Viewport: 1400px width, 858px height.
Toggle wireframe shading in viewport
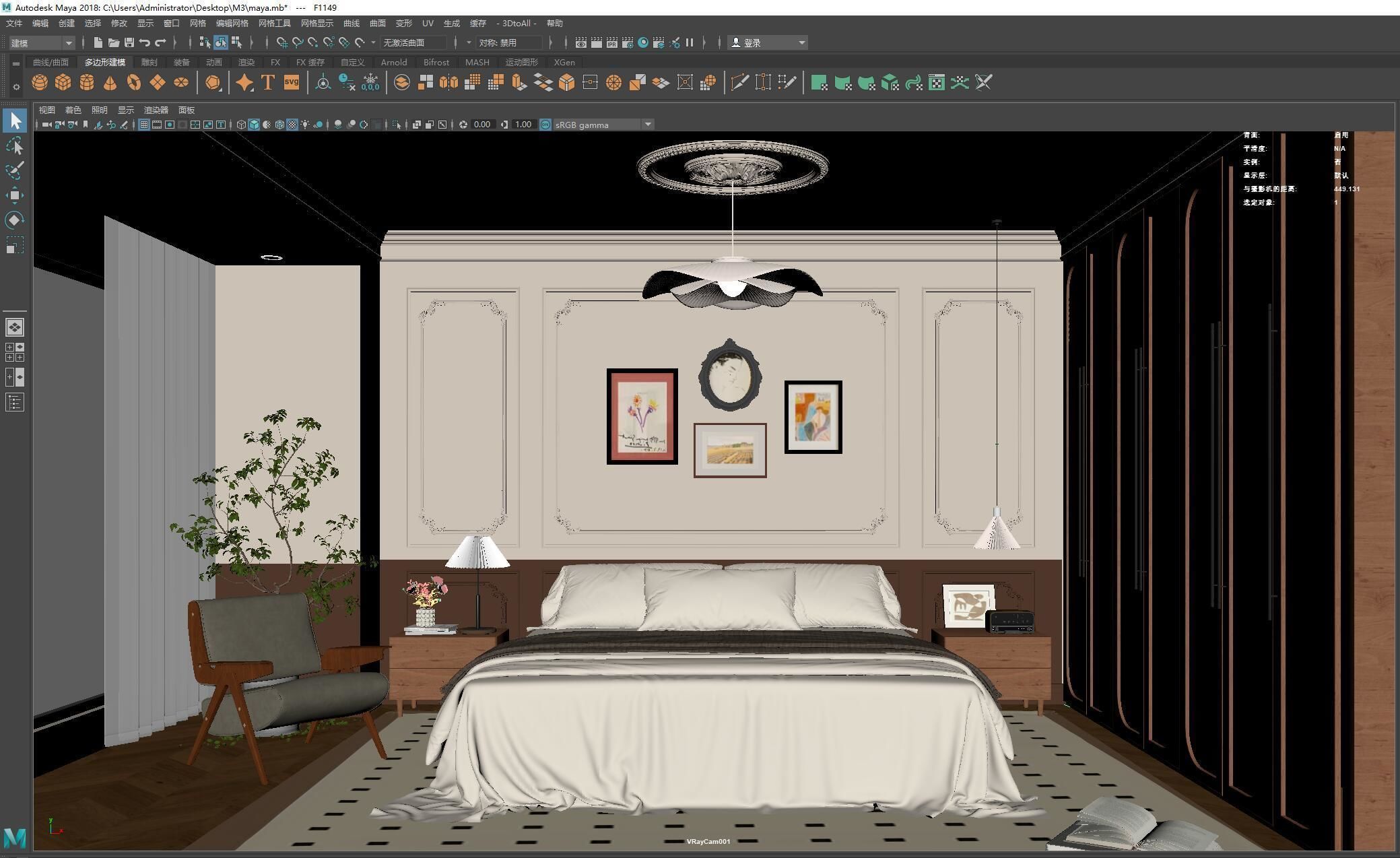tap(241, 125)
